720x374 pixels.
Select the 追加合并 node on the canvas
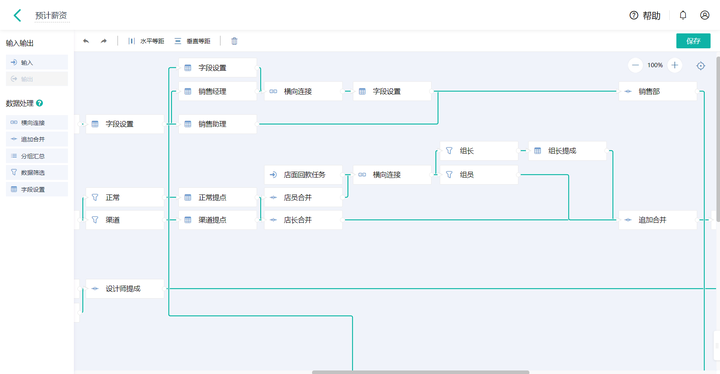[658, 220]
